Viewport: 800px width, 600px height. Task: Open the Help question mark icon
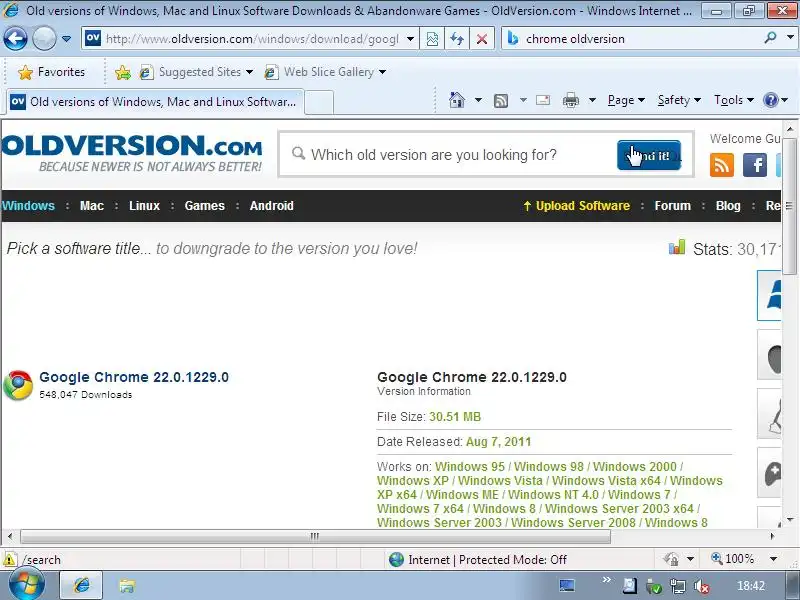pyautogui.click(x=770, y=100)
